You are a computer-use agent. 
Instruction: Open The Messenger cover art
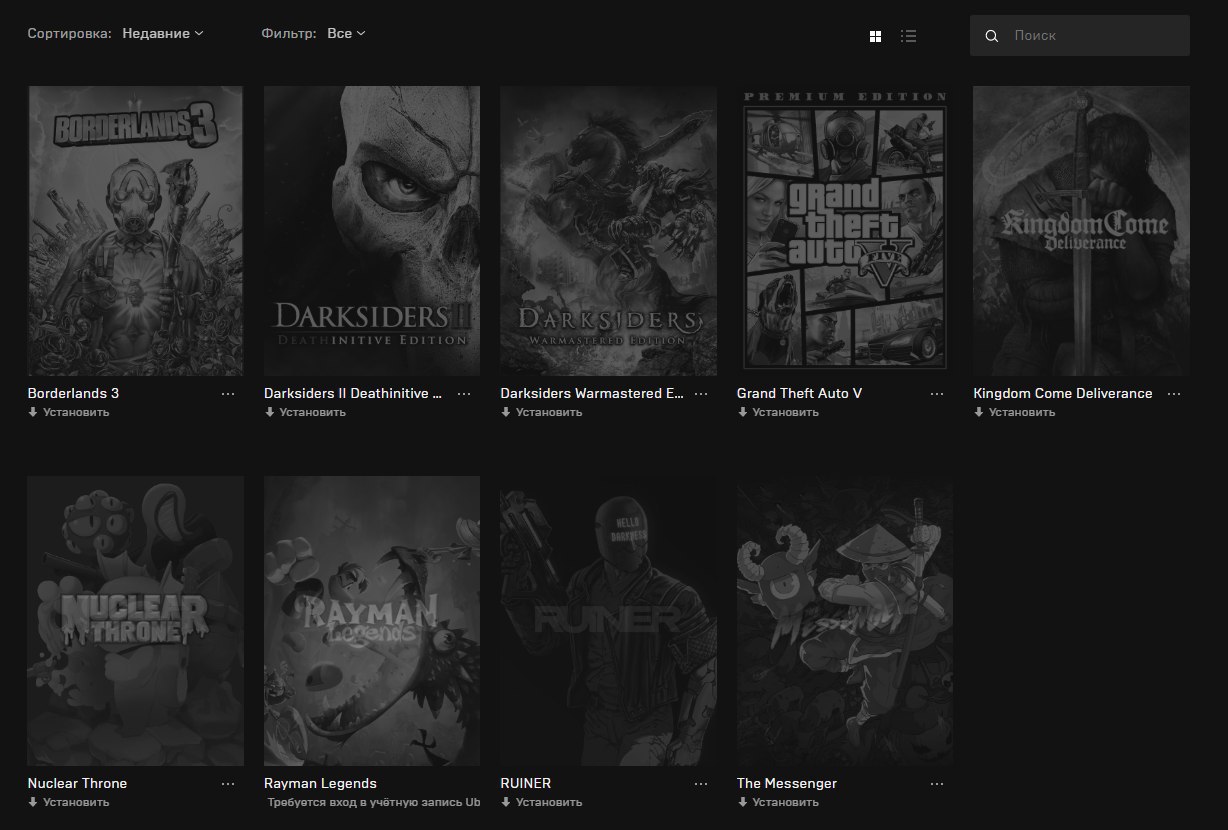click(x=845, y=621)
